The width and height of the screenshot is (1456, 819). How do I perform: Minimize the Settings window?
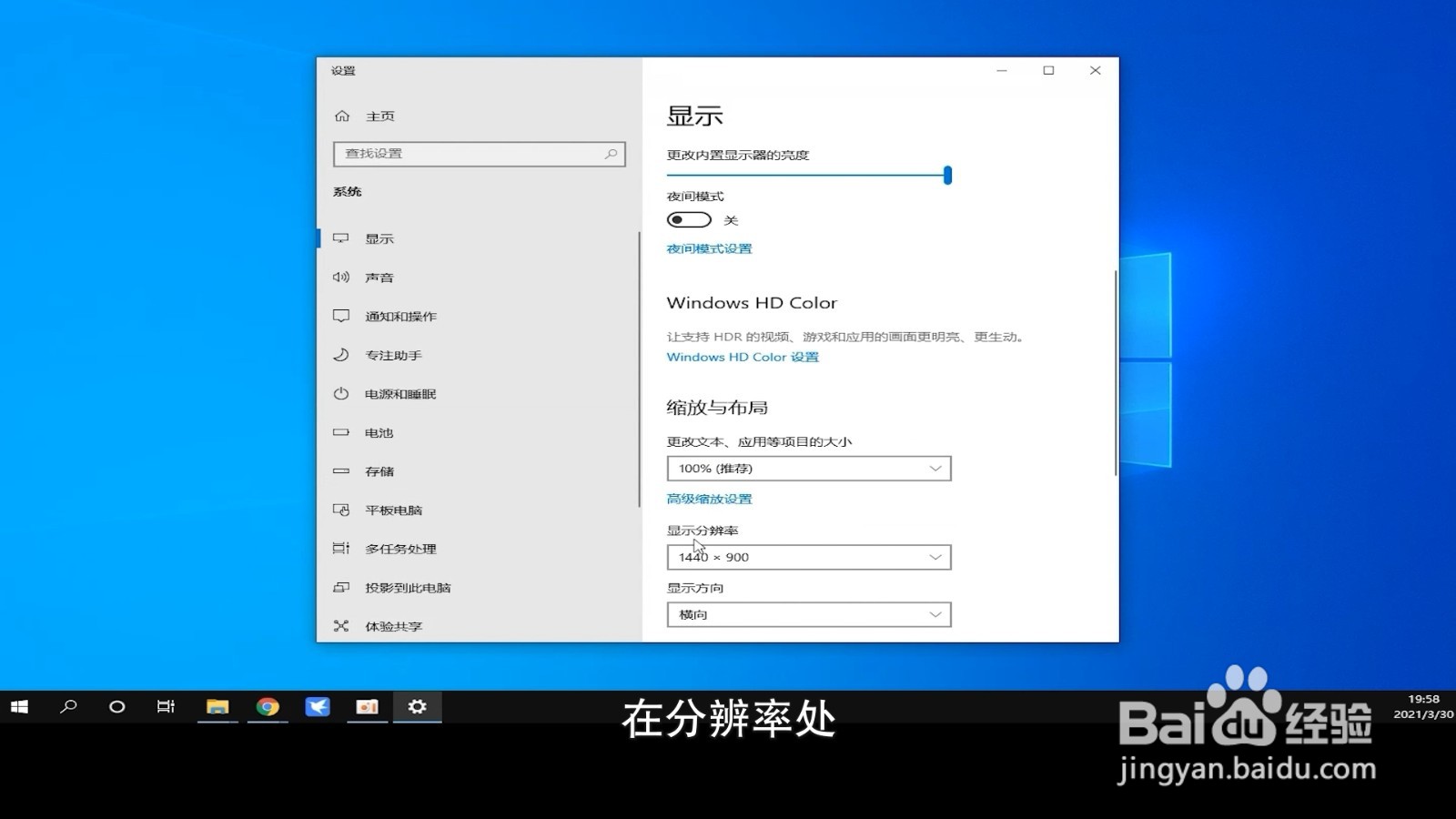click(1002, 70)
